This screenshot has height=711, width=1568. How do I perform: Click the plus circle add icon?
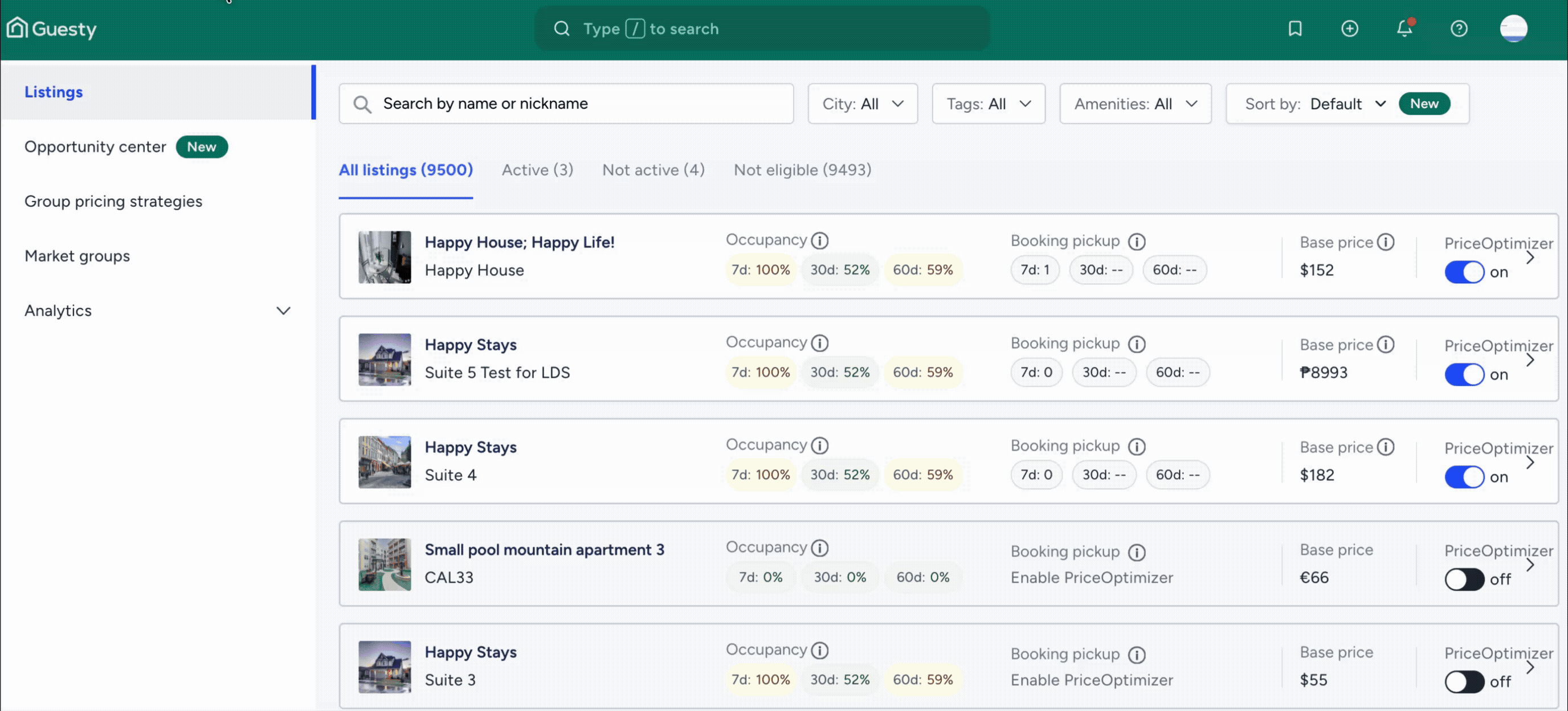click(1349, 28)
